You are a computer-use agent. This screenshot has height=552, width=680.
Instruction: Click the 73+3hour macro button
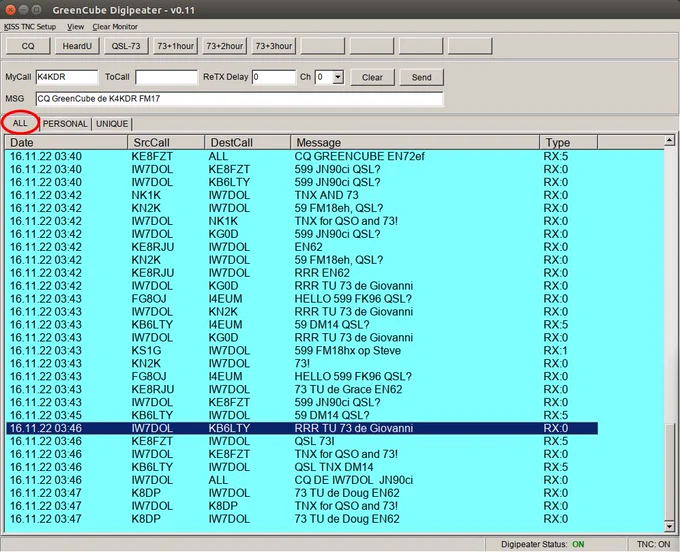(274, 46)
